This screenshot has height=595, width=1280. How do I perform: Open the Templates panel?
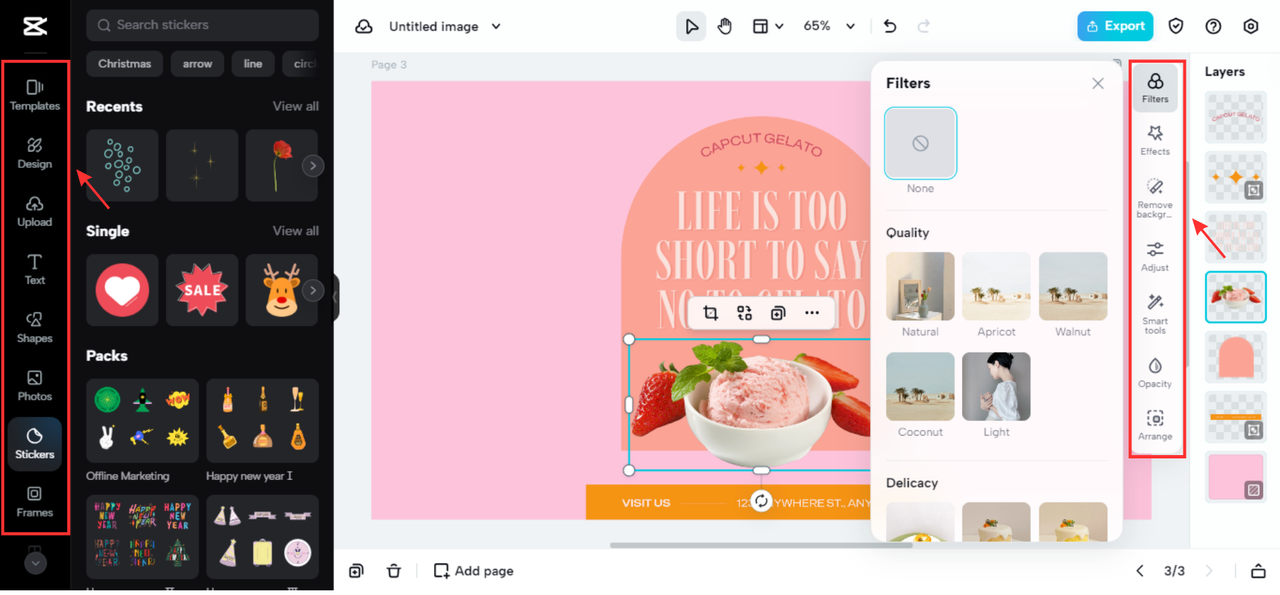point(35,95)
